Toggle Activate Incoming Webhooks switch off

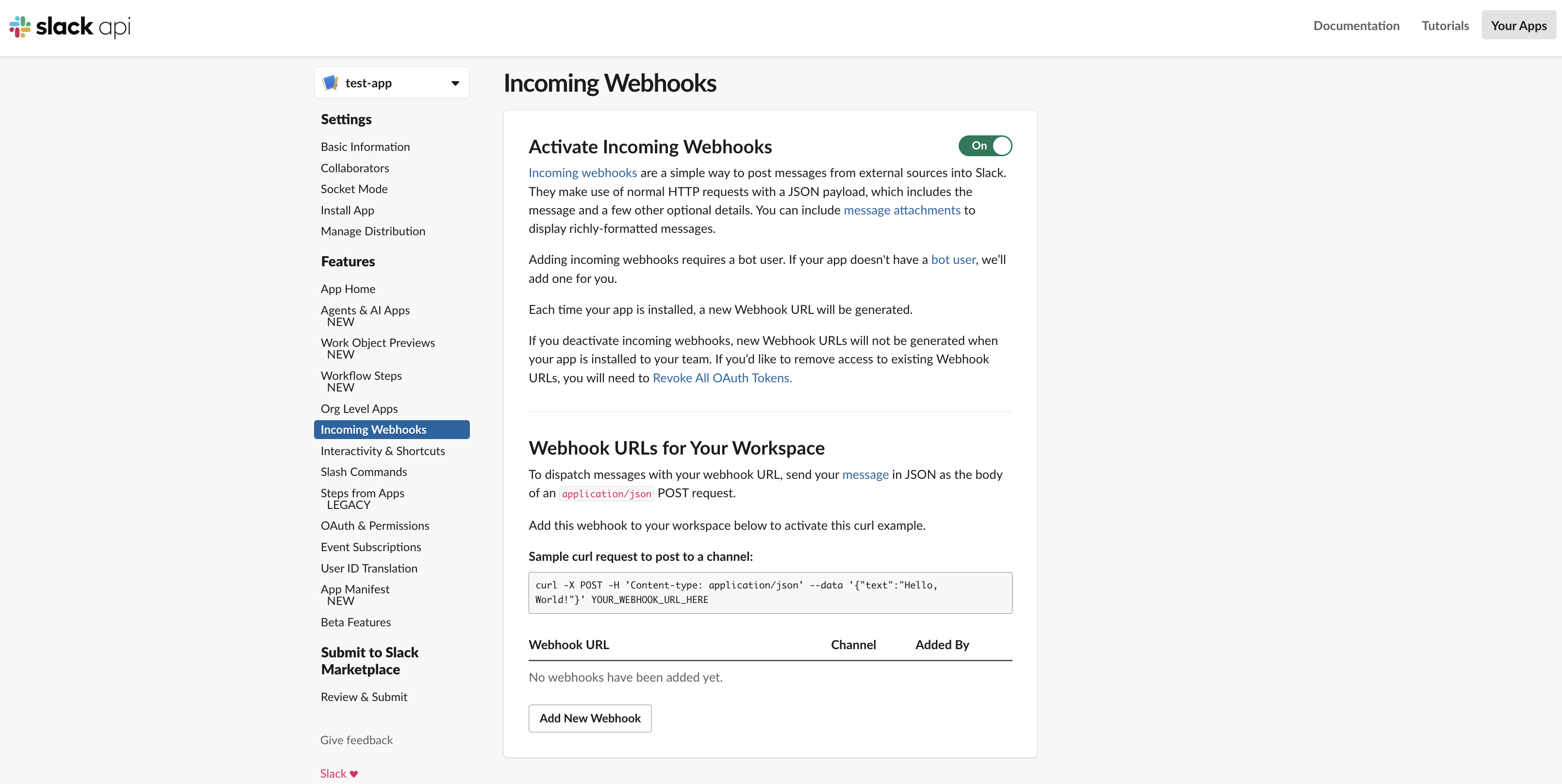coord(985,146)
